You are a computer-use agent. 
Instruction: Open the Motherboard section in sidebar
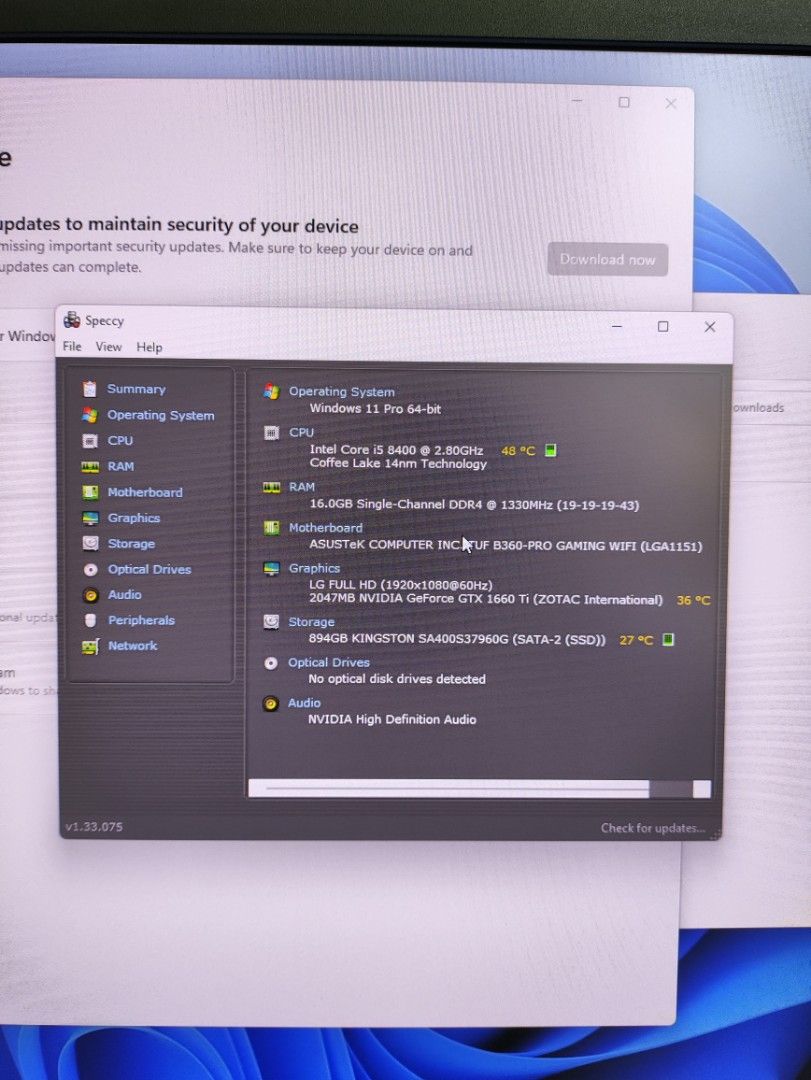tap(145, 492)
